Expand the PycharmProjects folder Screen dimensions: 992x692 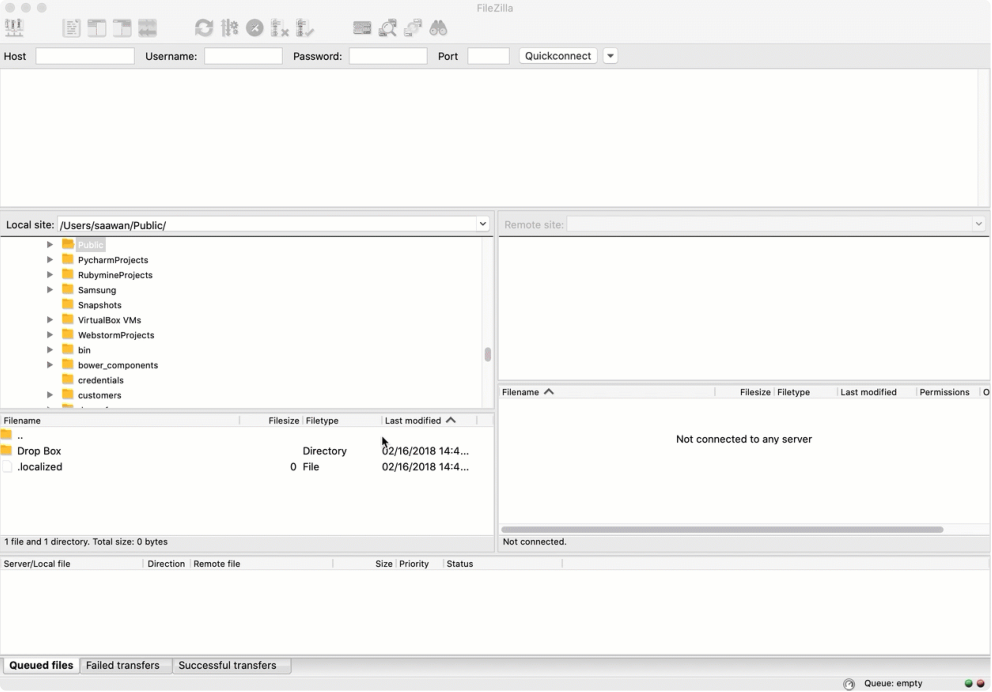point(49,259)
